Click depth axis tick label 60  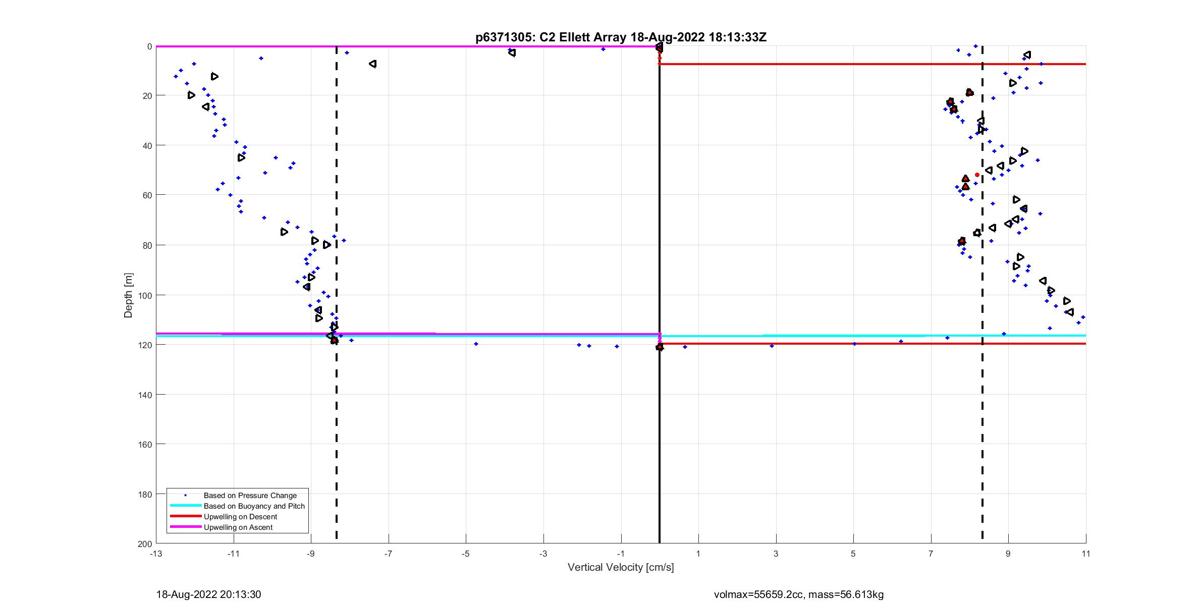pyautogui.click(x=145, y=195)
